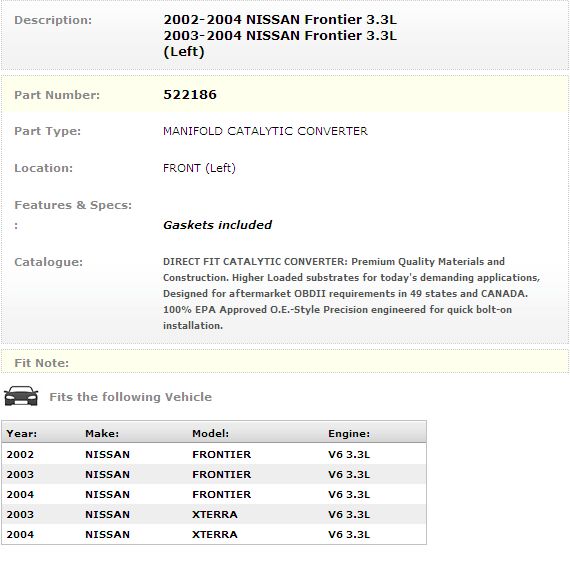Click the Features & Specs label
The height and width of the screenshot is (583, 570).
pyautogui.click(x=73, y=205)
